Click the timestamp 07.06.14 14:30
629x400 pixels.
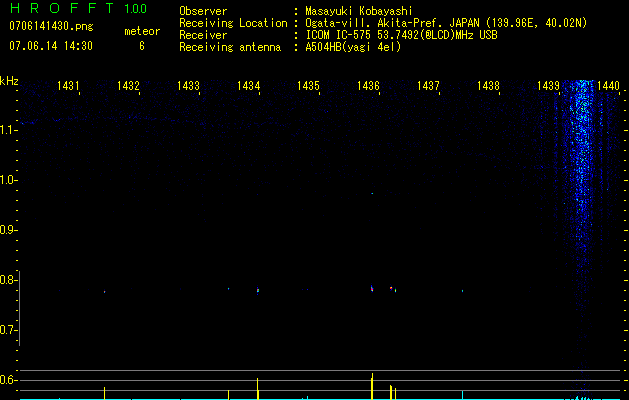click(x=51, y=46)
